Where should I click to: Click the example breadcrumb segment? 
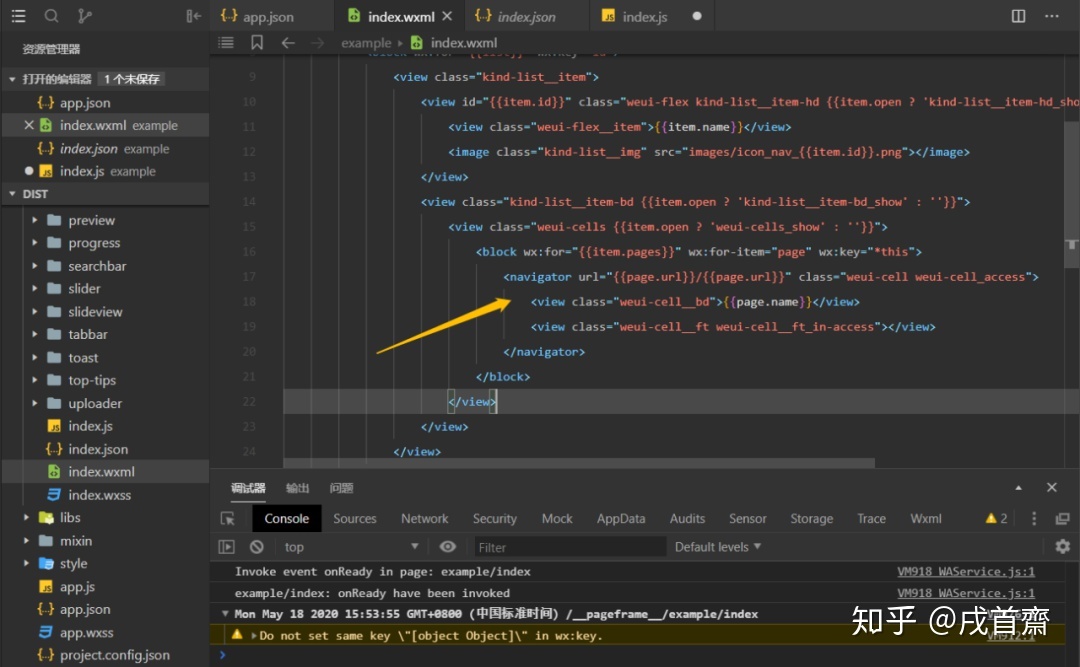pyautogui.click(x=366, y=43)
